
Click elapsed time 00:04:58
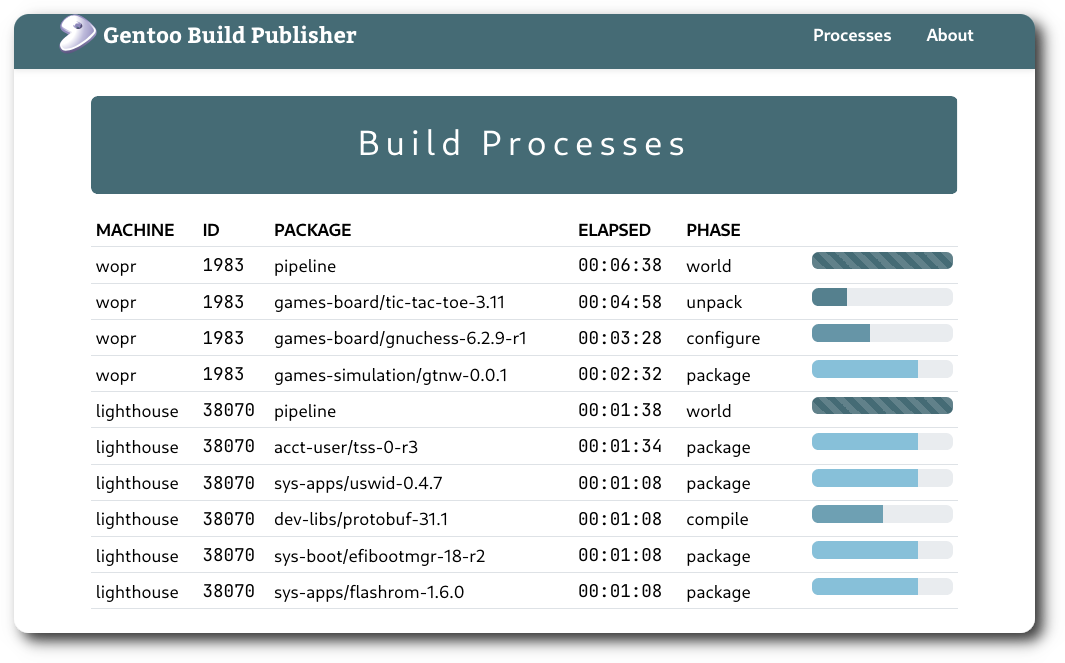coord(619,302)
